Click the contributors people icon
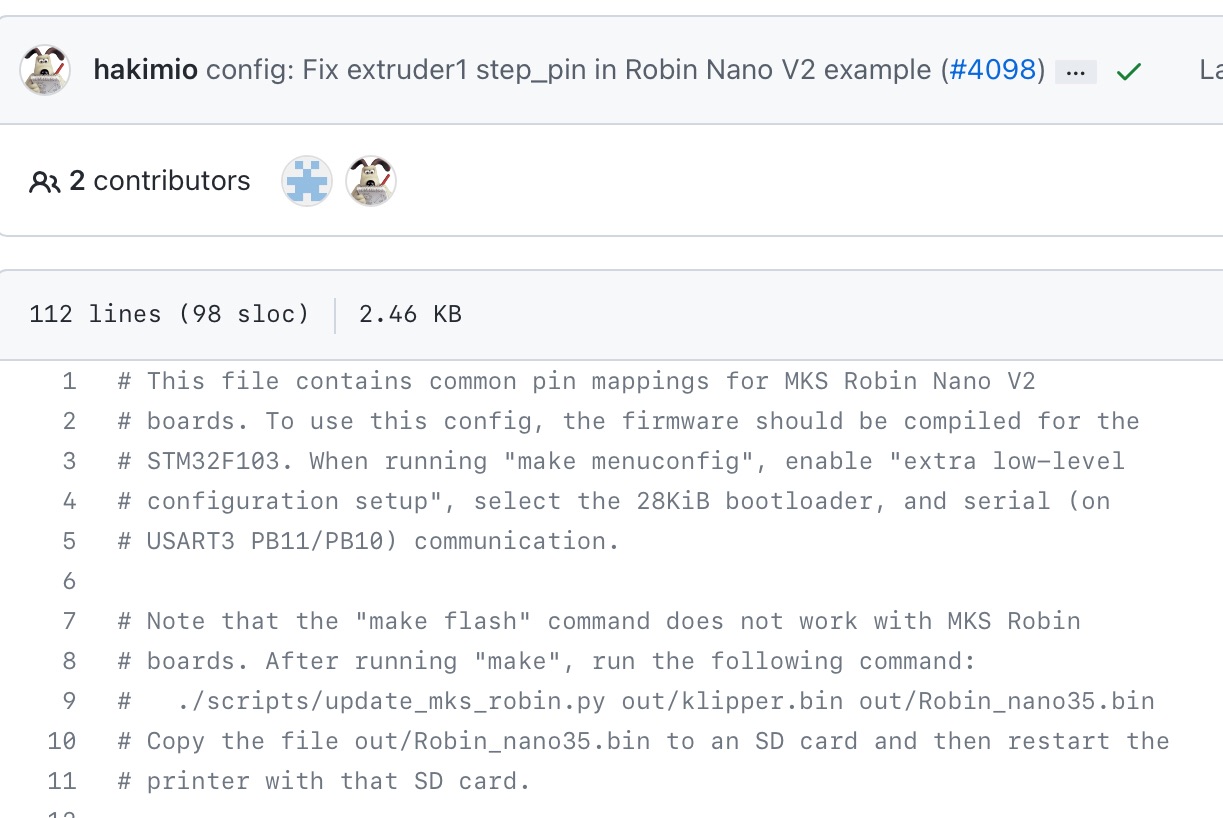Screen dimensions: 1223x818 tap(45, 182)
